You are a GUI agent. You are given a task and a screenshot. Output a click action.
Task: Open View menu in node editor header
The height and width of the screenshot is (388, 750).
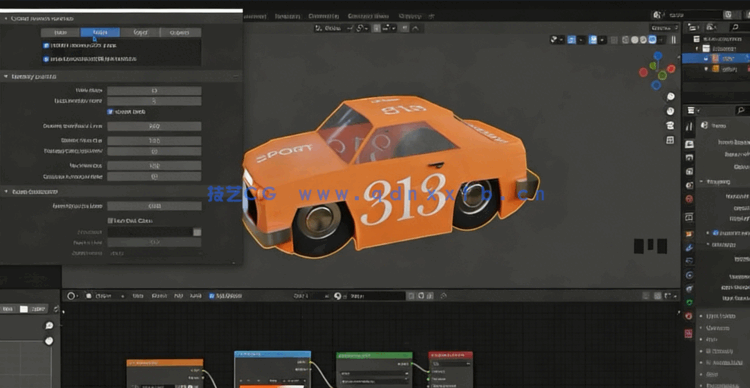(x=137, y=296)
